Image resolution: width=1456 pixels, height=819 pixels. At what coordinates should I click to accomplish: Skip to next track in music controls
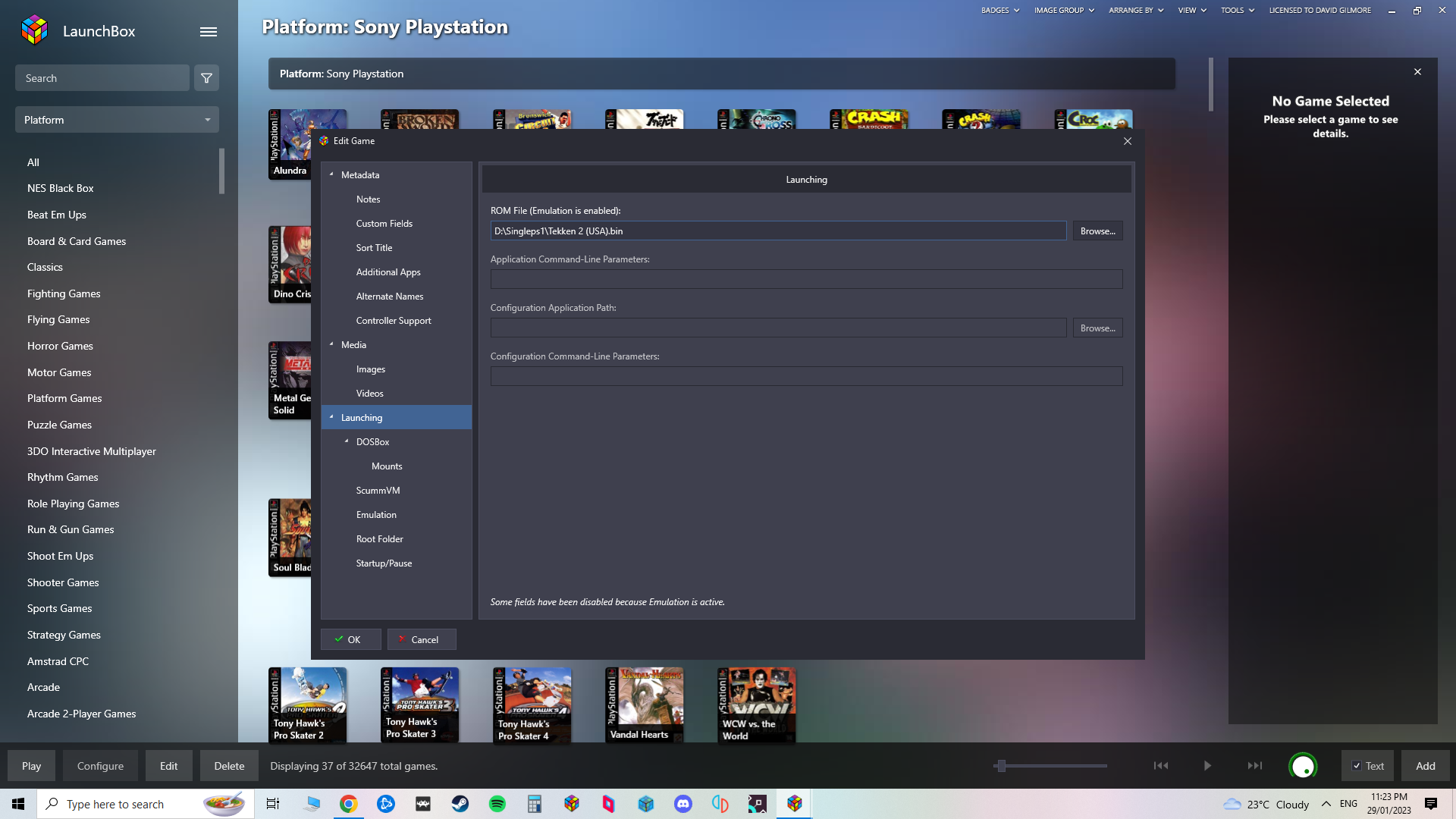(x=1255, y=766)
